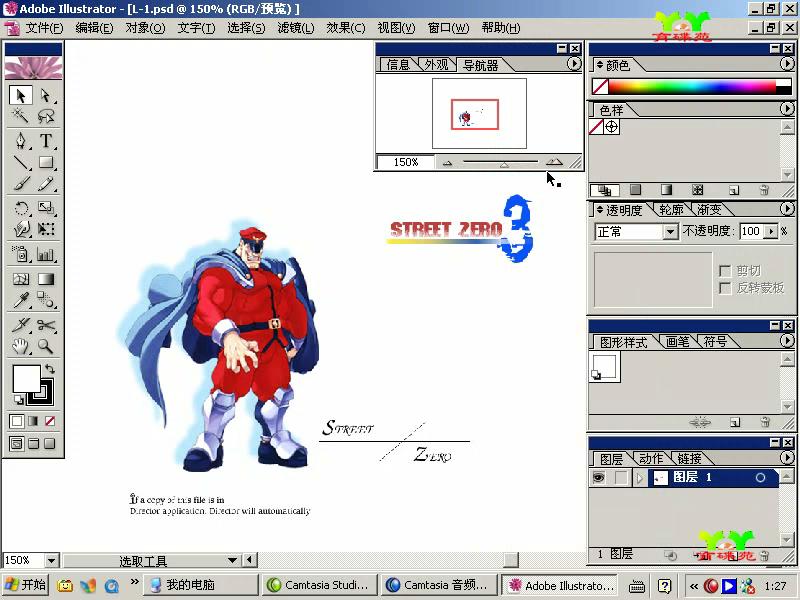This screenshot has width=800, height=600.
Task: Select the Free Transform tool
Action: pos(46,229)
